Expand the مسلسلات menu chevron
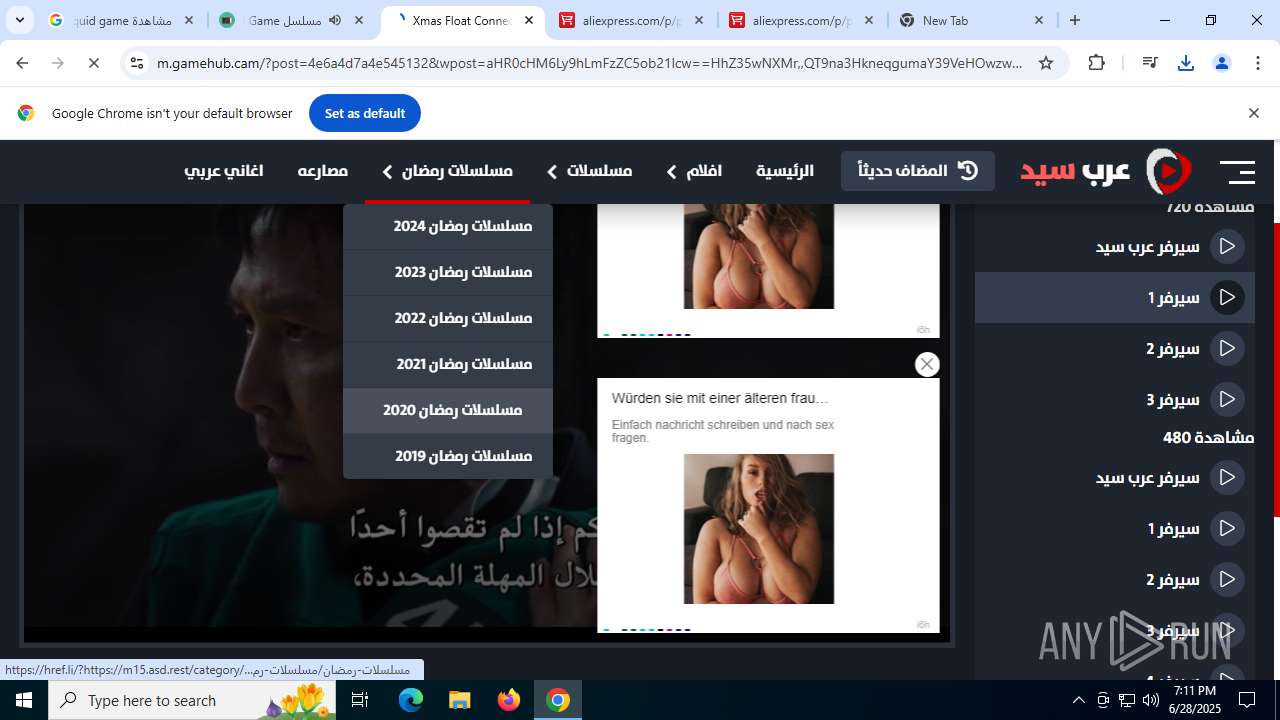Viewport: 1280px width, 720px height. pyautogui.click(x=551, y=172)
